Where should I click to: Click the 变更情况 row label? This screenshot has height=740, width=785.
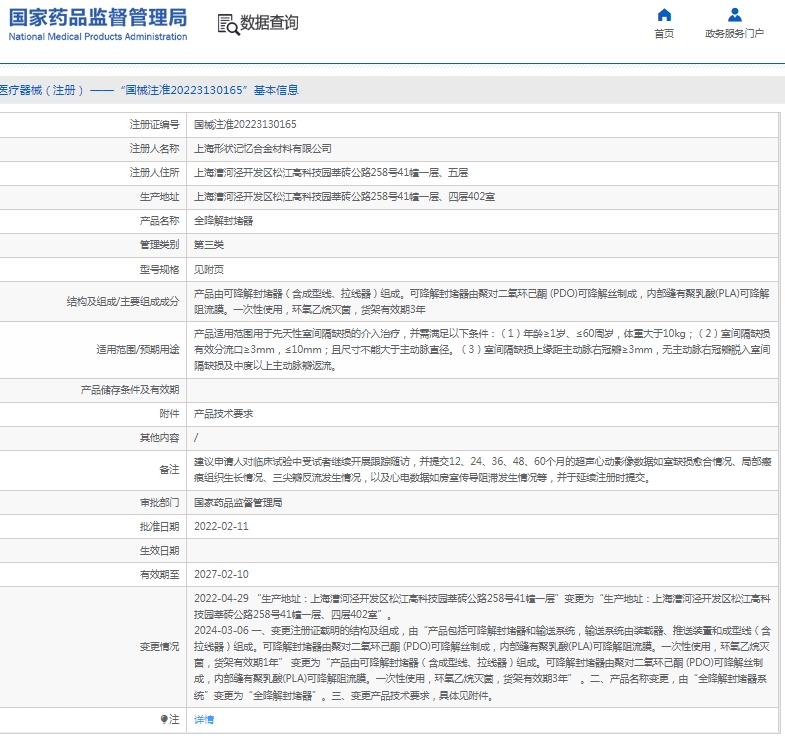[x=159, y=647]
